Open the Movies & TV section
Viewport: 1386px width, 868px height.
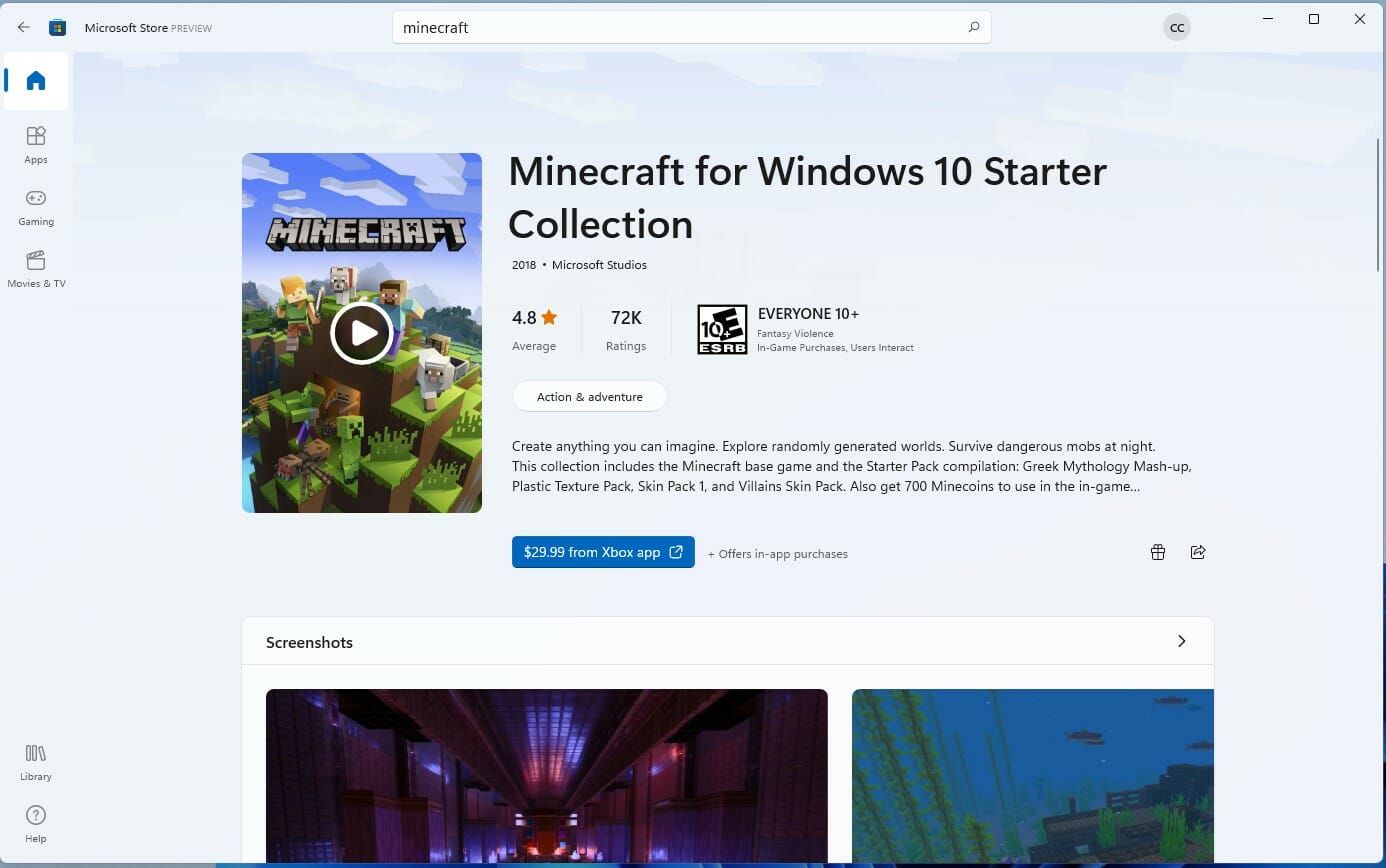[x=36, y=269]
